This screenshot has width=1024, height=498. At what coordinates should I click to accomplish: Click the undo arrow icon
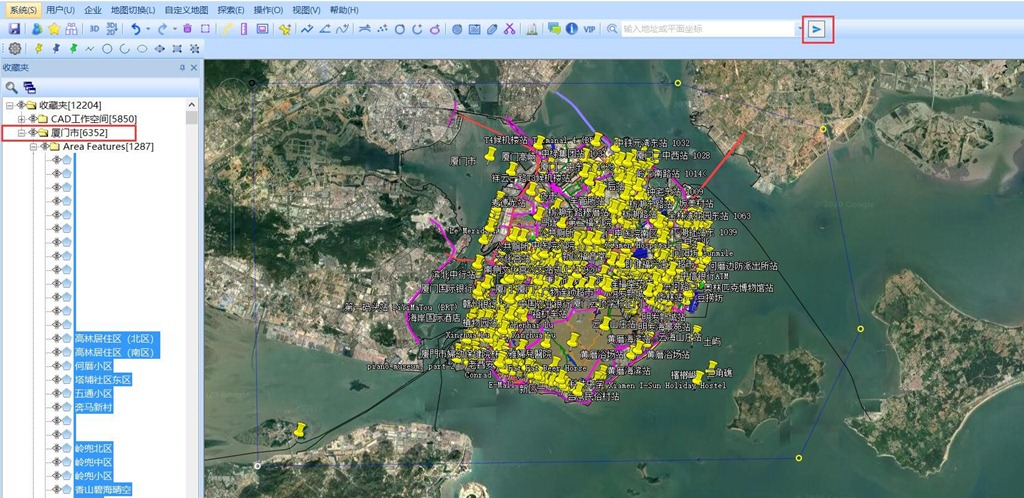[x=134, y=29]
